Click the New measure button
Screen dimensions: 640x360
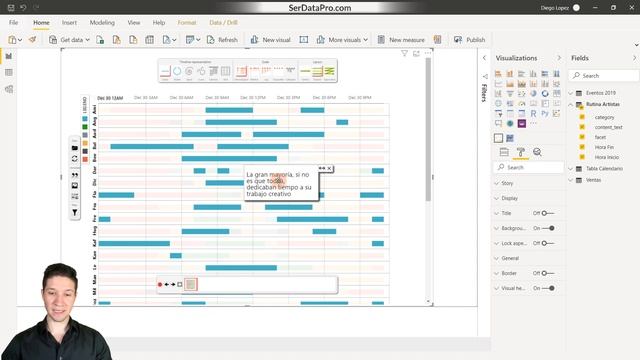tap(401, 40)
